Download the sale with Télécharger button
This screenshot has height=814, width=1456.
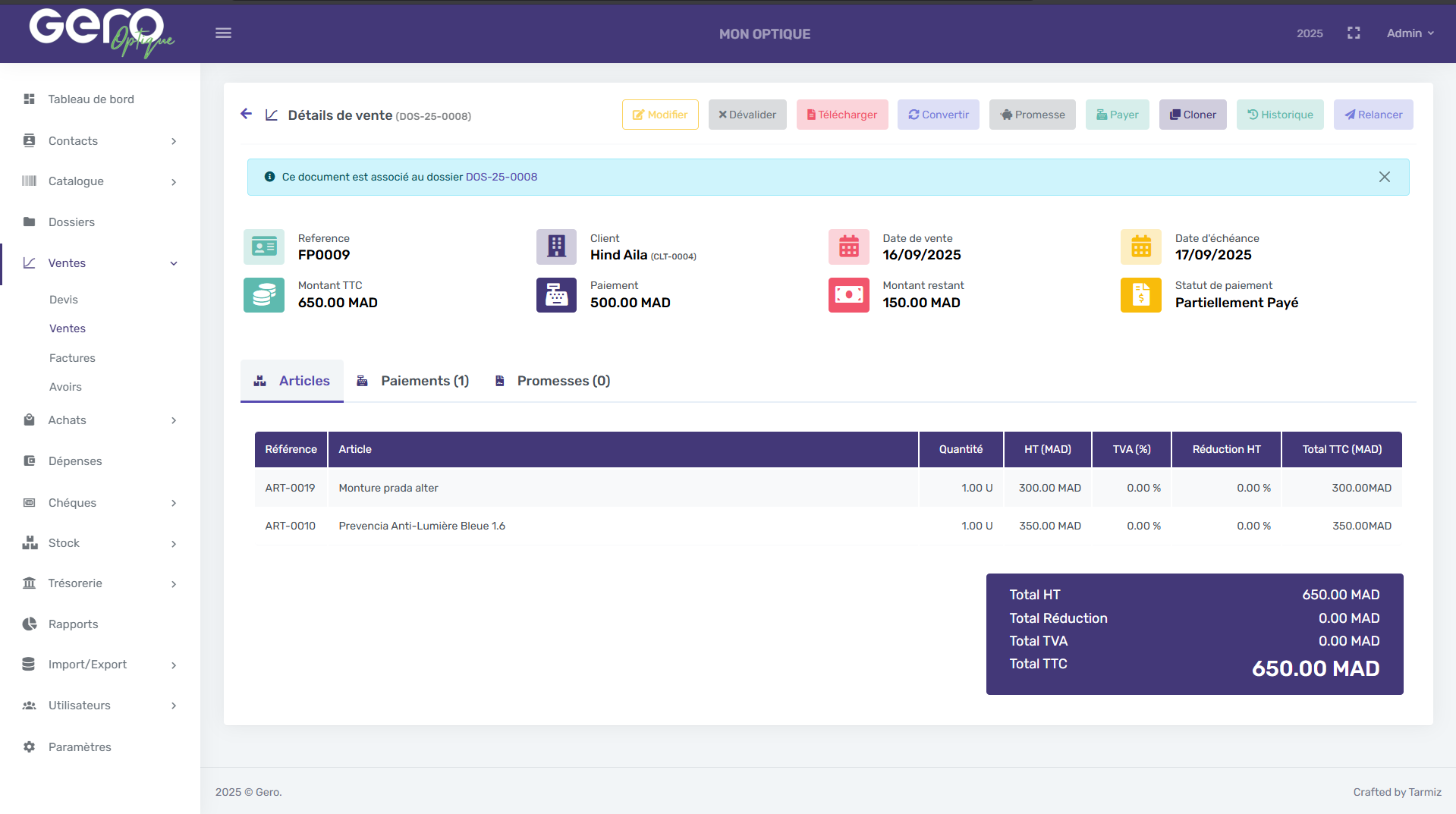841,115
